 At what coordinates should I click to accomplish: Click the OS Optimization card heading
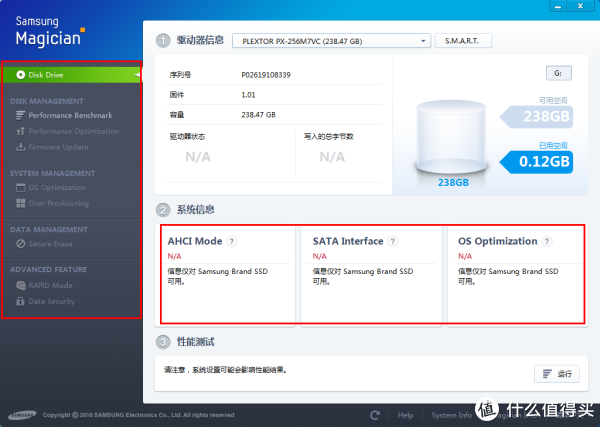(x=498, y=241)
